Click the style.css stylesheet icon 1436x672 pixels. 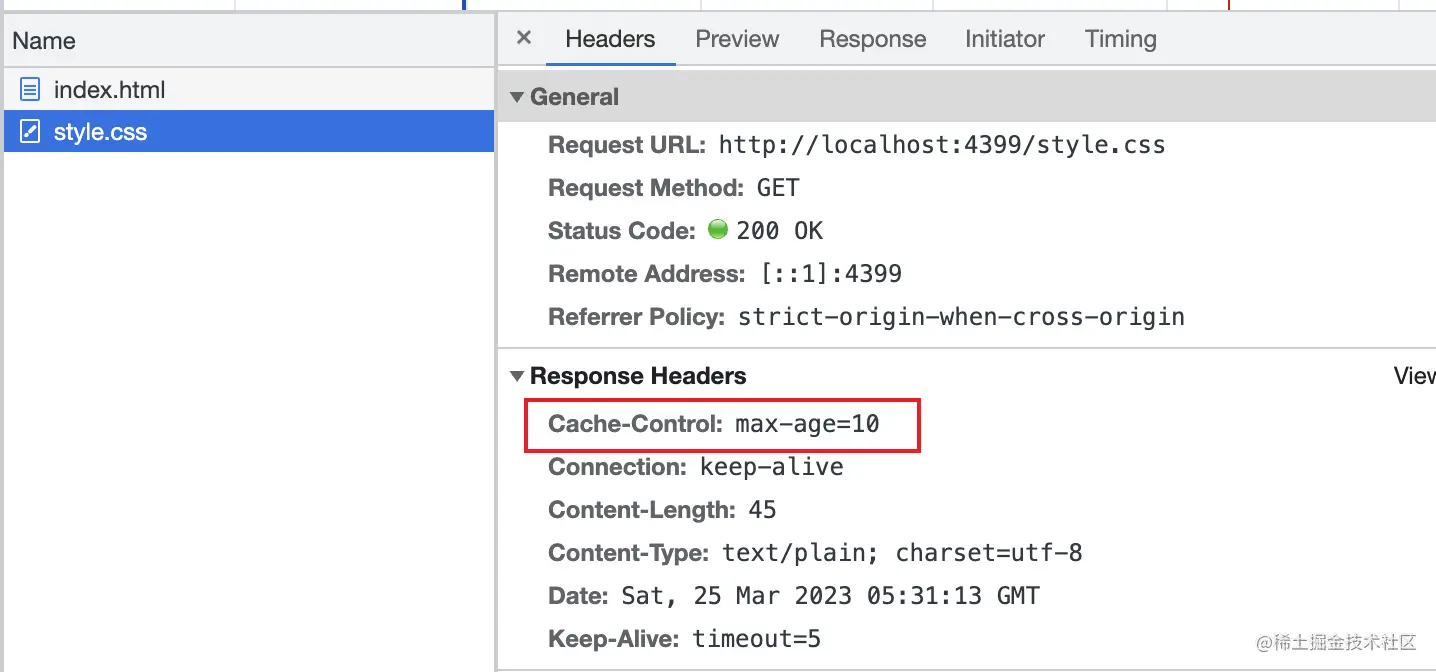tap(31, 132)
